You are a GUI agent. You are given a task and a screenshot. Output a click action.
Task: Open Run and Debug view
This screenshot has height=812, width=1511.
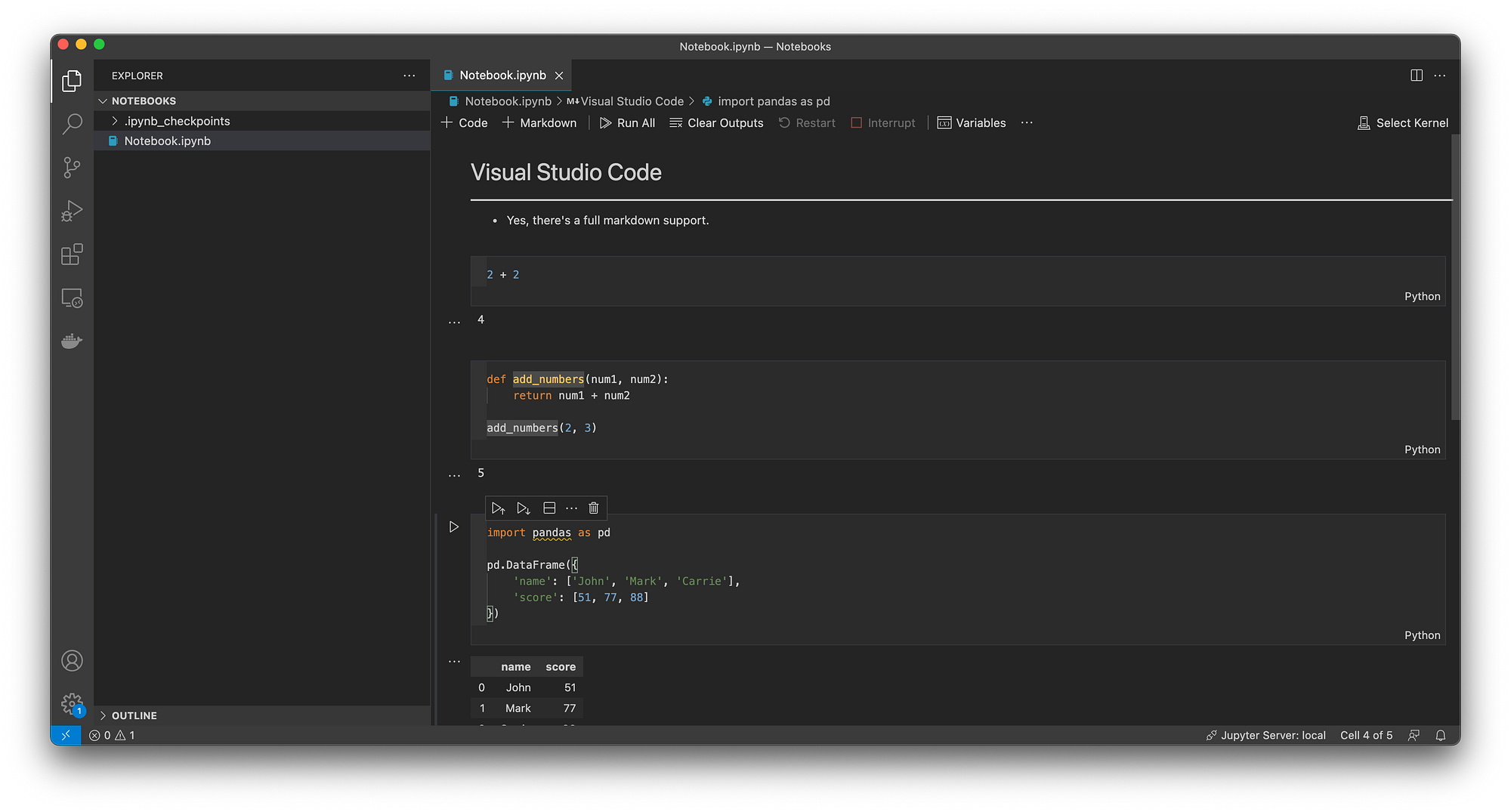(x=72, y=211)
